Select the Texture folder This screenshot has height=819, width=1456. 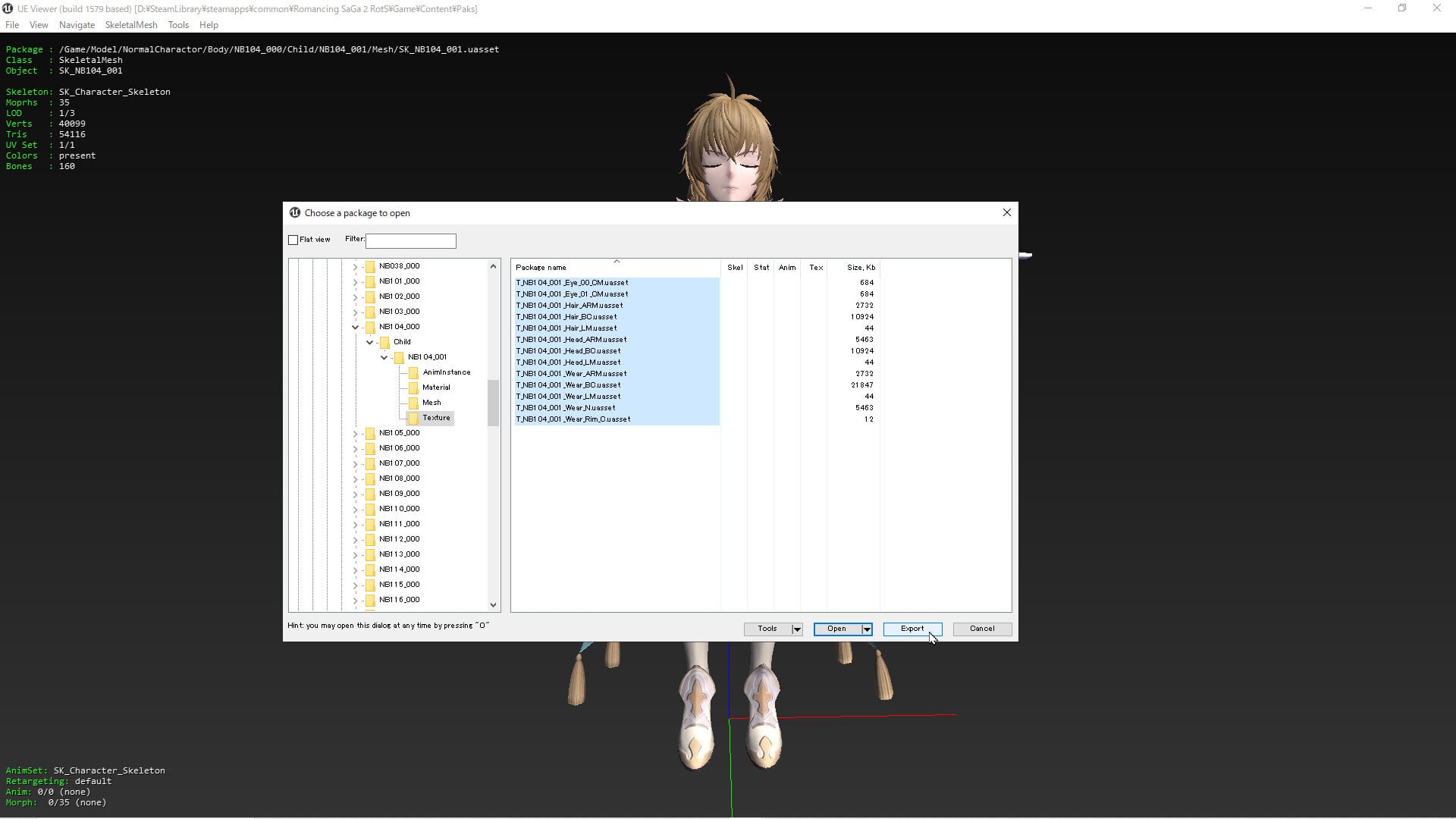coord(436,418)
